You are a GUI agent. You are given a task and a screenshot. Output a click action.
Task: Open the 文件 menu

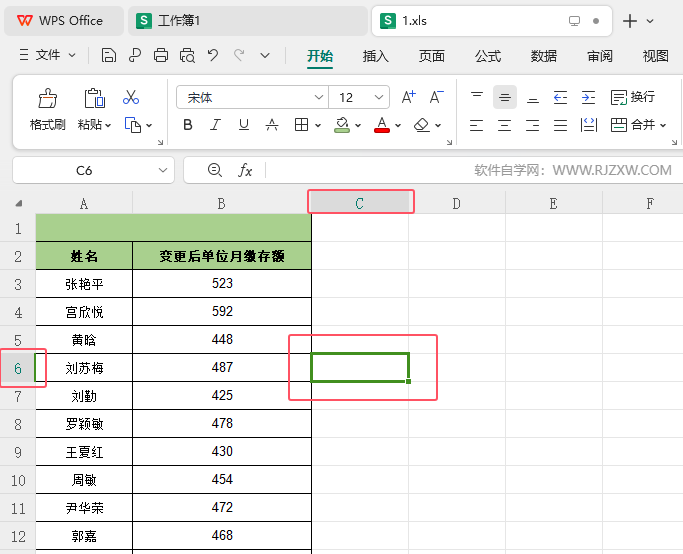47,55
